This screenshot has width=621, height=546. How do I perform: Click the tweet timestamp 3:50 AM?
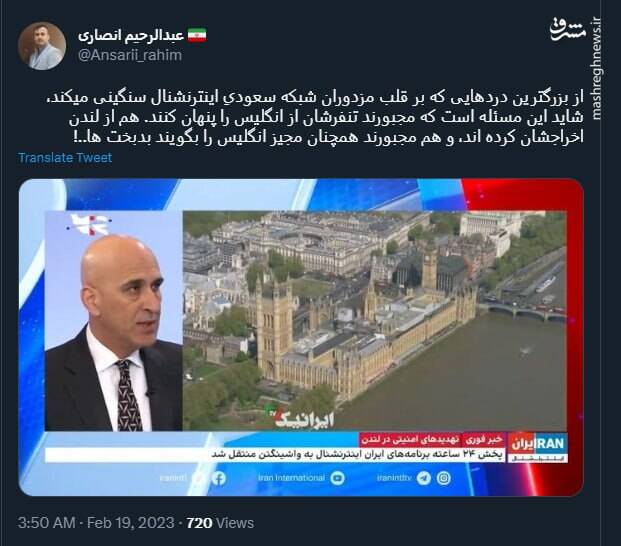click(x=47, y=523)
